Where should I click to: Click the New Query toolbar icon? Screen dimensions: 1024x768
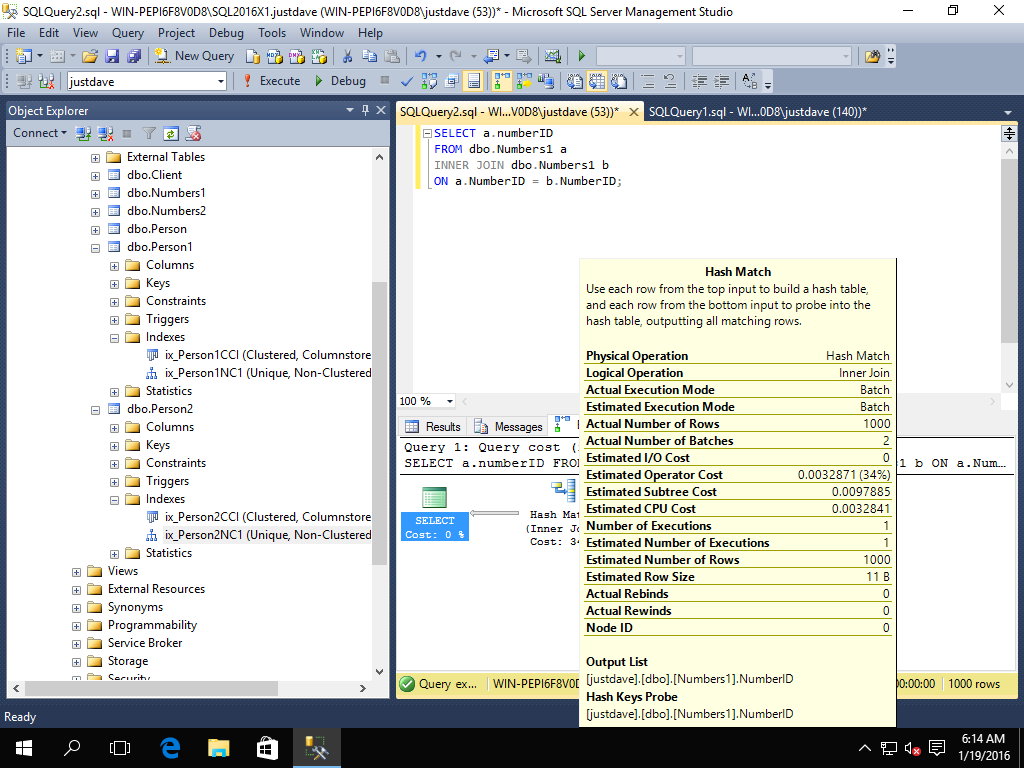(195, 56)
